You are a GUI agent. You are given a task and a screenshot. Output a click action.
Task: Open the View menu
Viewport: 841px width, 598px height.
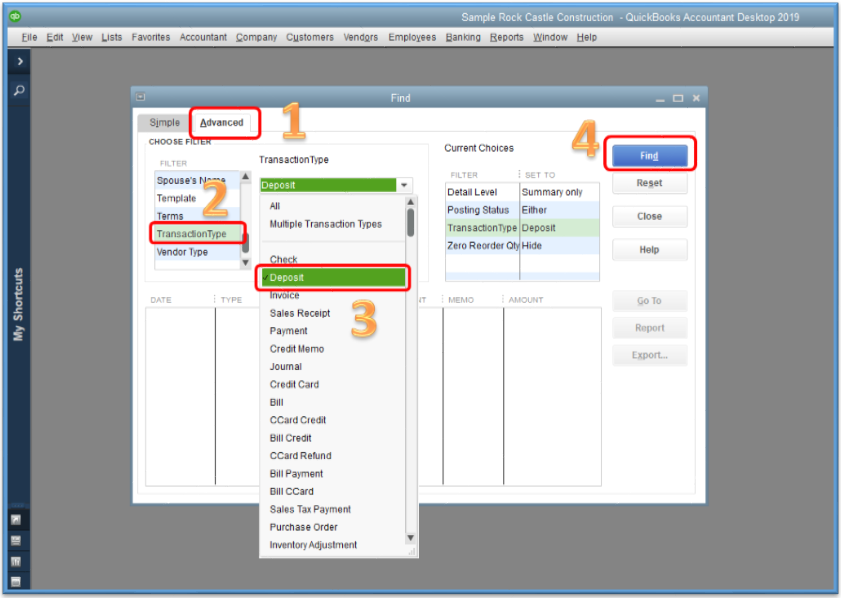82,37
